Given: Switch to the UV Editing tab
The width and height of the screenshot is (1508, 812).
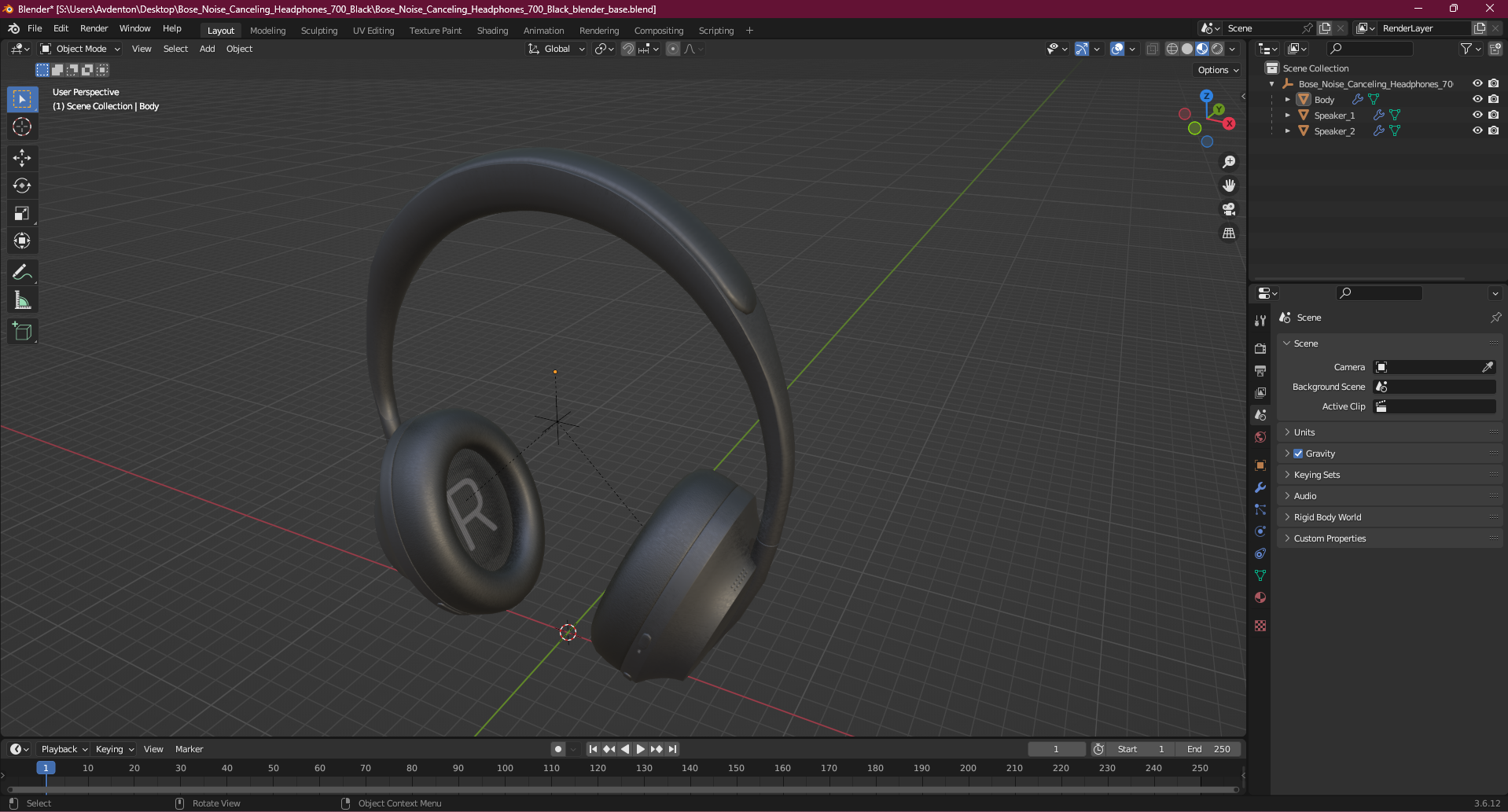Looking at the screenshot, I should [x=373, y=31].
